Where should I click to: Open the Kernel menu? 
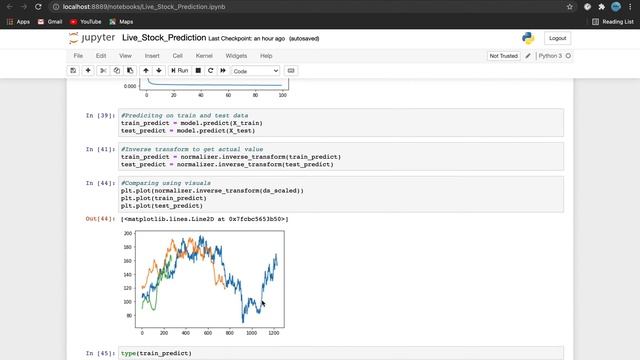point(204,56)
